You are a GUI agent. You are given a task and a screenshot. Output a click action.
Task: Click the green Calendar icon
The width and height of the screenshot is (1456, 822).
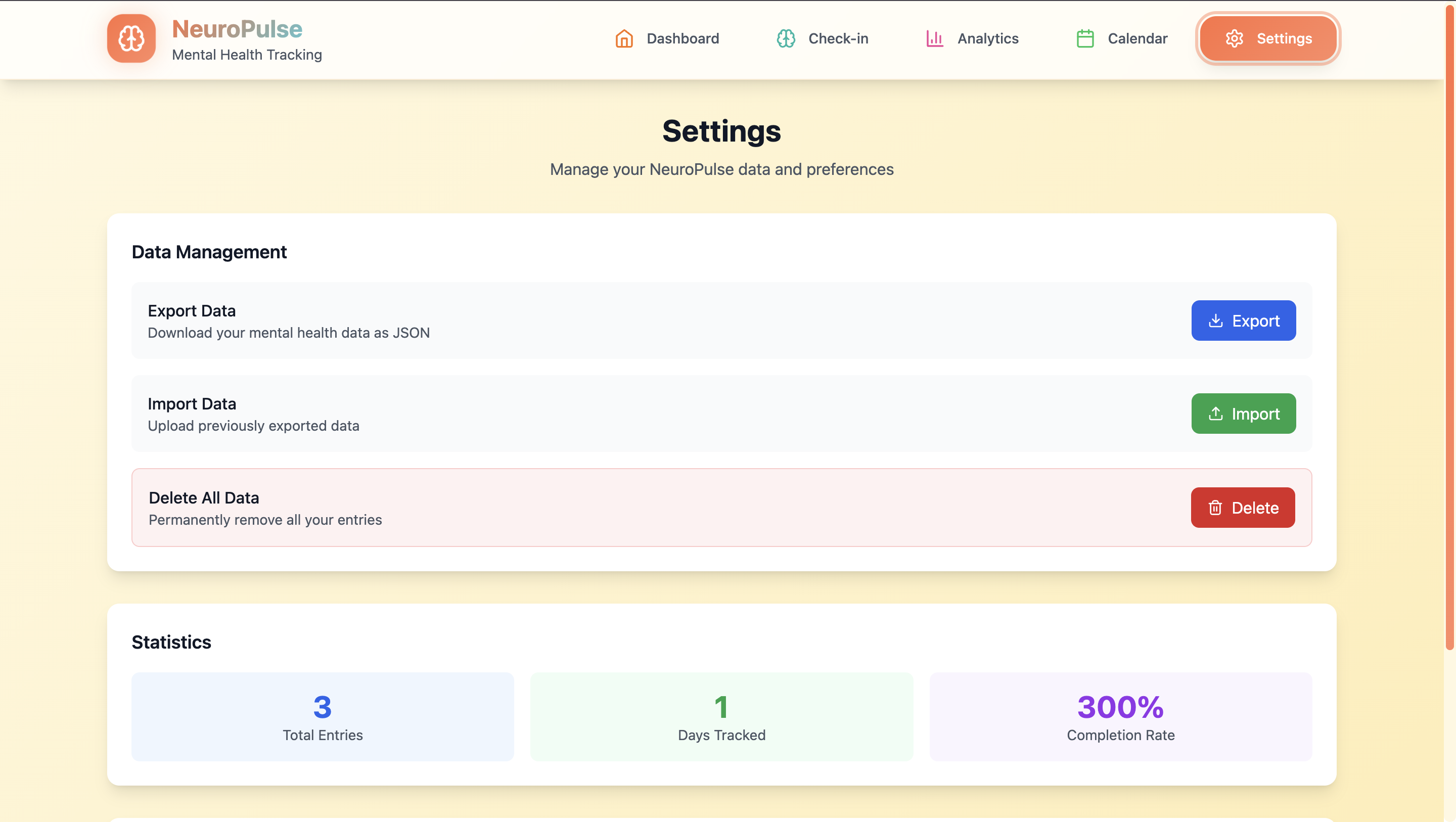pos(1084,38)
